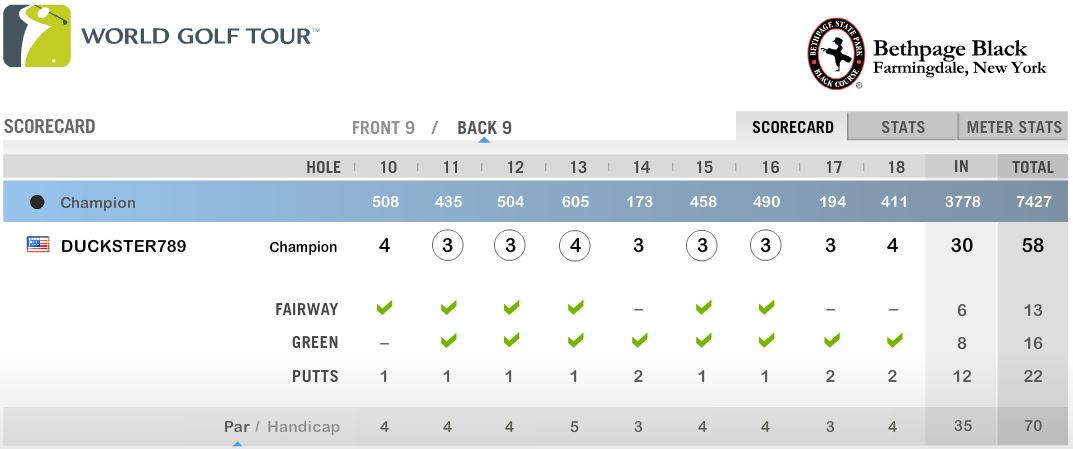This screenshot has width=1073, height=449.
Task: Switch to FRONT 9 holes
Action: [383, 128]
